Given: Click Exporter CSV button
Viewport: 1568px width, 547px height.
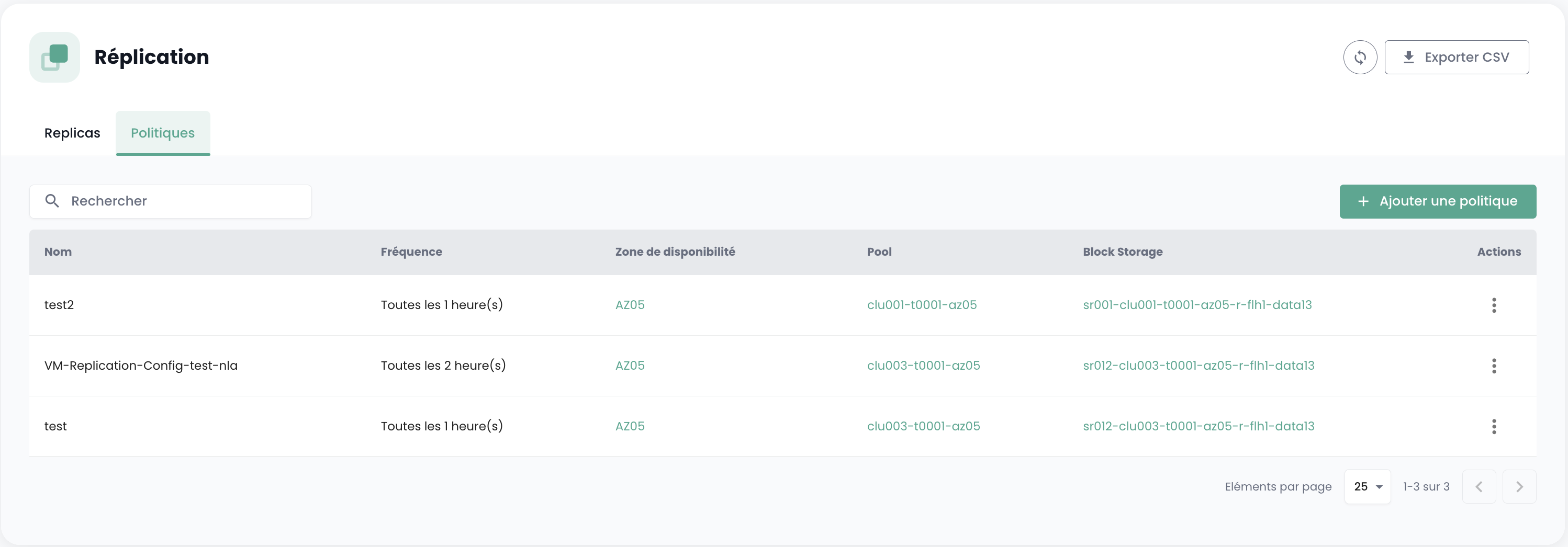Looking at the screenshot, I should (x=1456, y=57).
